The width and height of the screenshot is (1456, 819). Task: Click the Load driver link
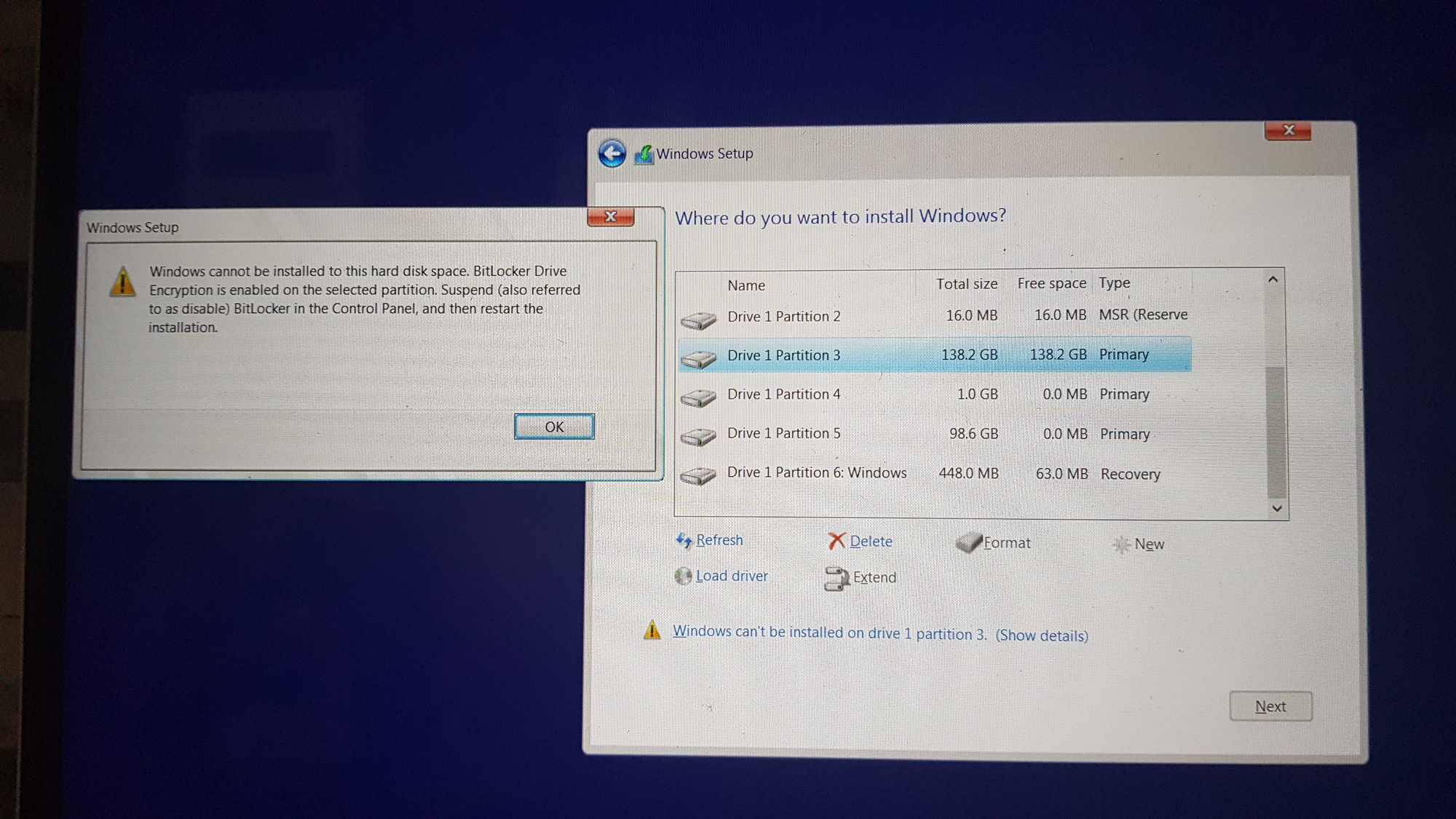point(732,576)
